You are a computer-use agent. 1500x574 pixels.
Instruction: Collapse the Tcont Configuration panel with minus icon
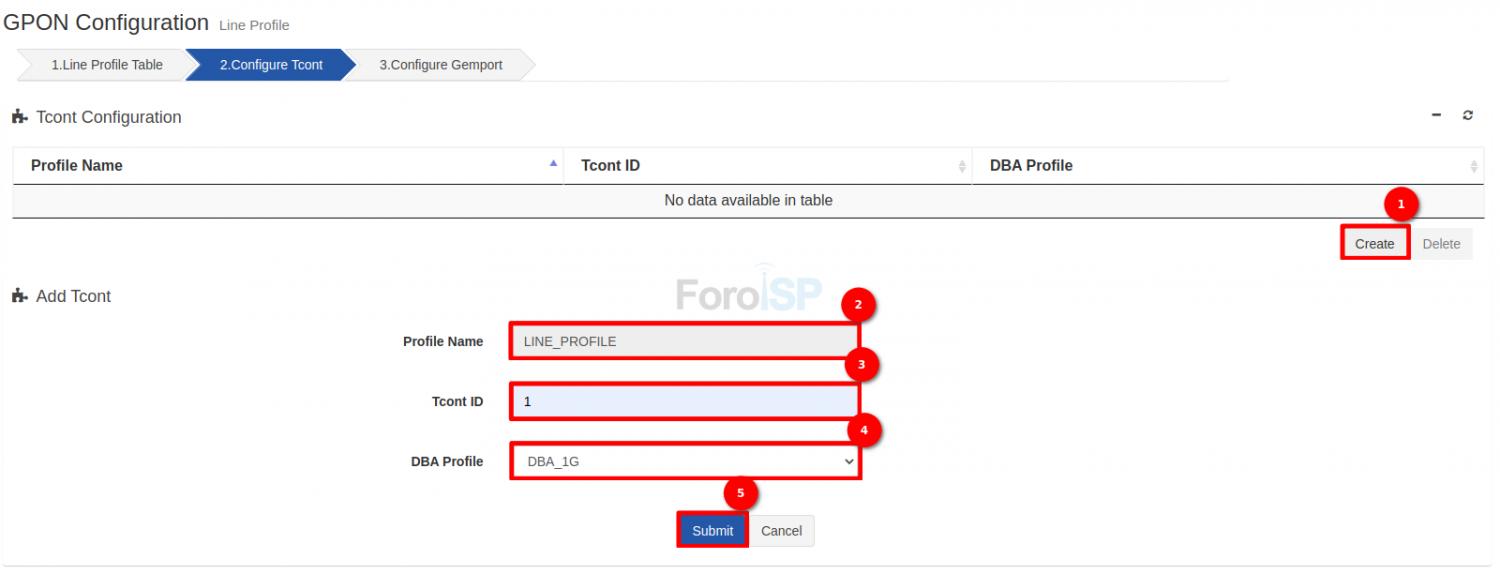coord(1437,116)
